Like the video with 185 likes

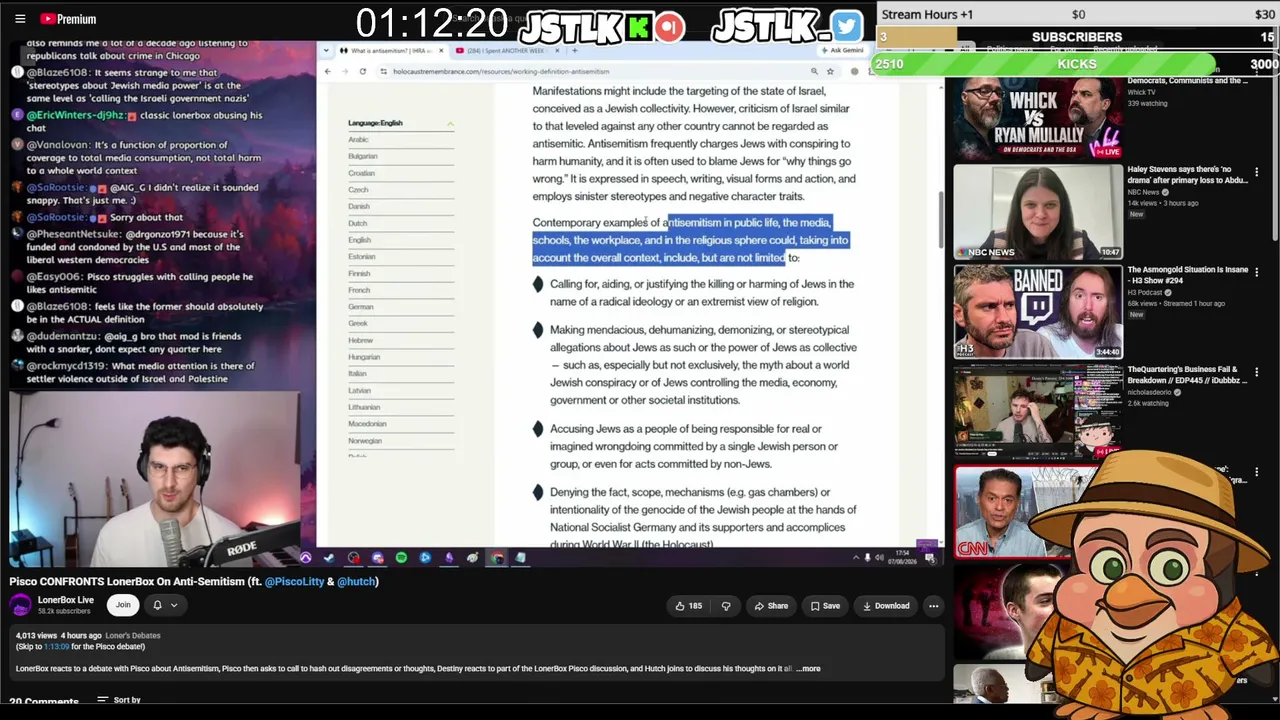[689, 606]
